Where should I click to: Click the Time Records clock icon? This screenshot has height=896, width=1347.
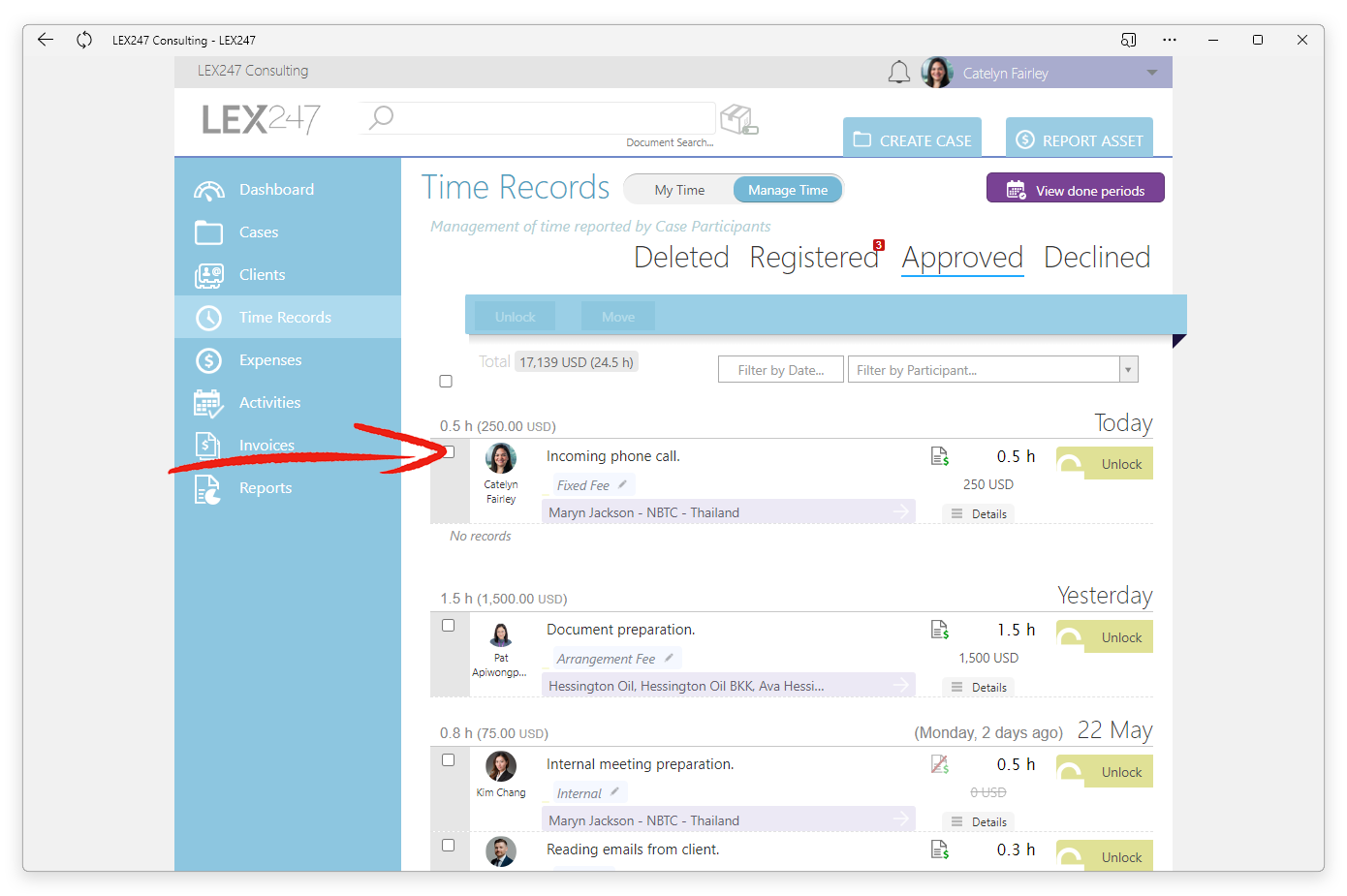pos(208,318)
